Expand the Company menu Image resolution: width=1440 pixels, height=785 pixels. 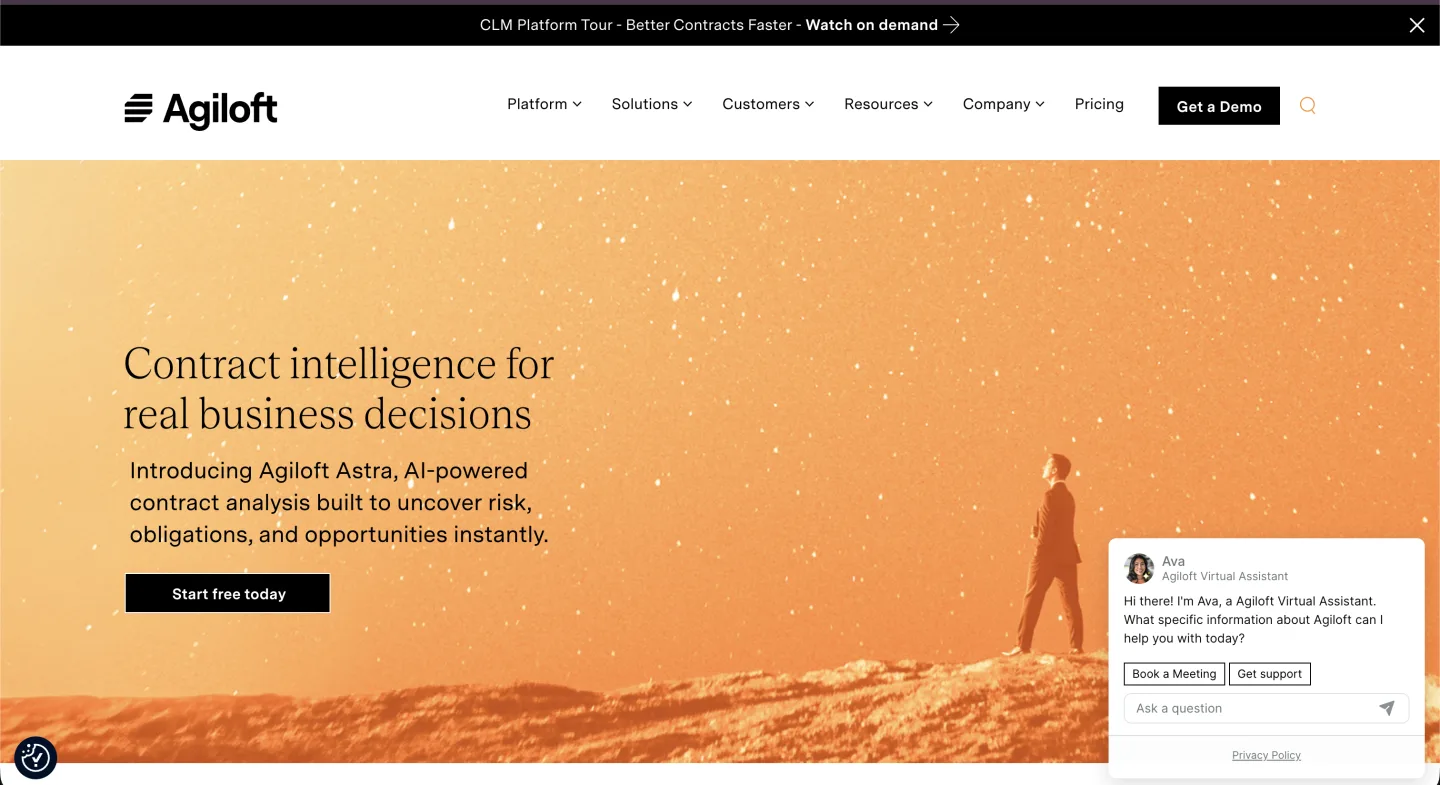[x=1004, y=104]
